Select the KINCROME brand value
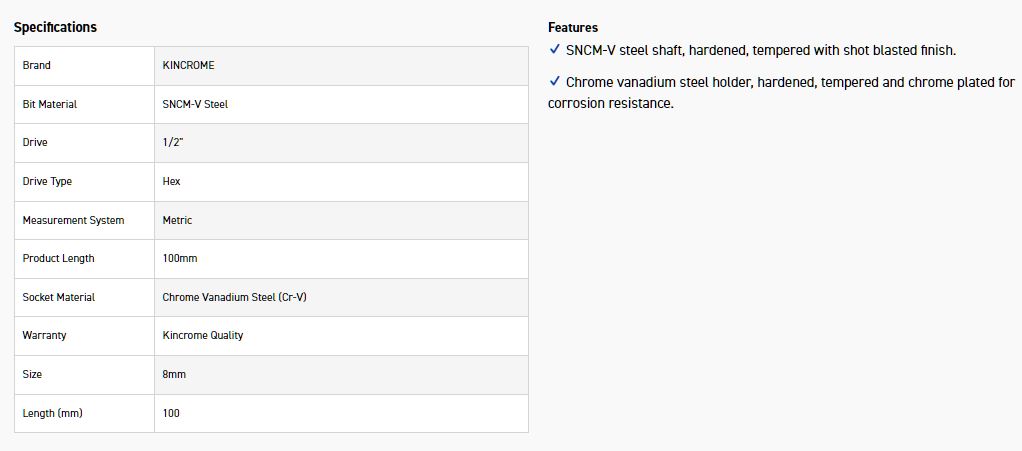The image size is (1022, 451). point(188,65)
